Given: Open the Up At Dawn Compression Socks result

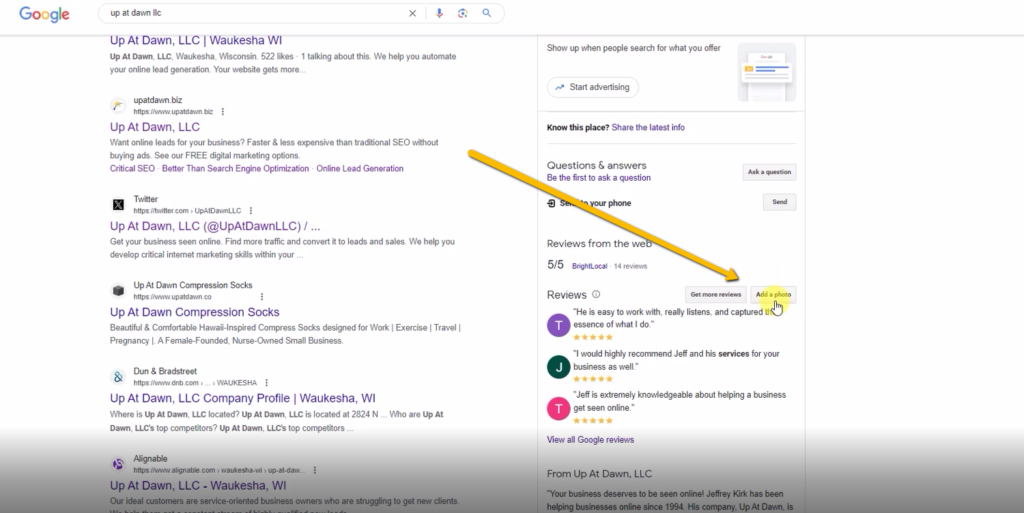Looking at the screenshot, I should [195, 312].
